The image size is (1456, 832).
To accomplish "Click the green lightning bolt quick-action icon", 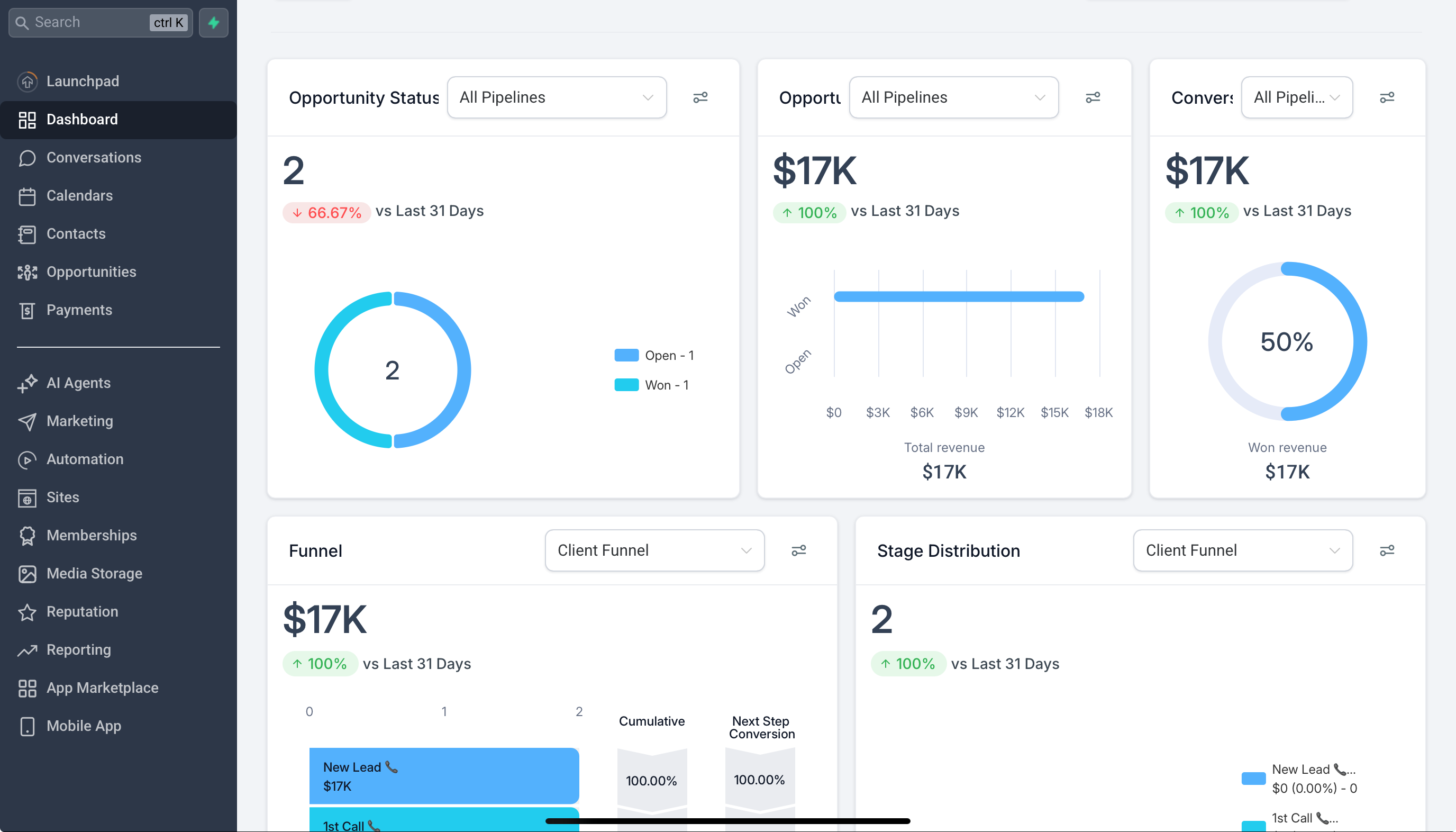I will point(214,23).
